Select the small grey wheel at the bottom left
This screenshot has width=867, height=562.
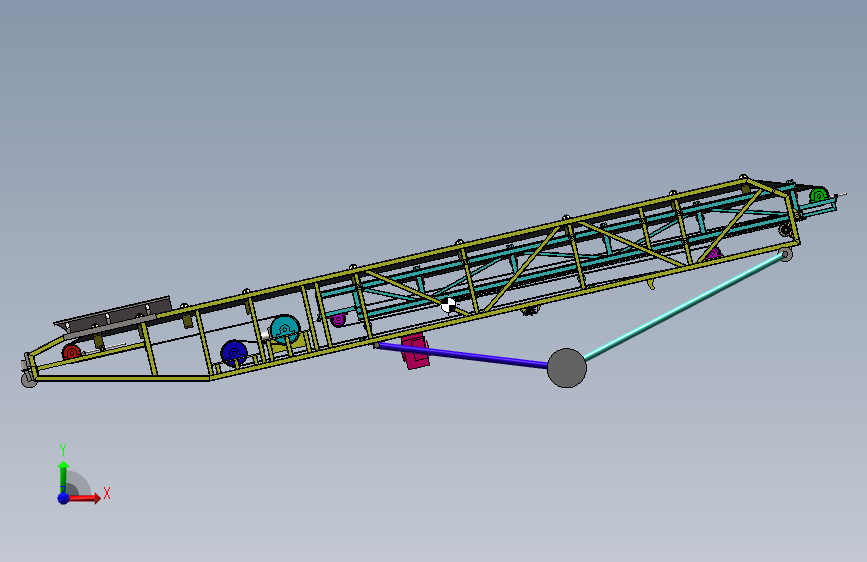tap(29, 379)
